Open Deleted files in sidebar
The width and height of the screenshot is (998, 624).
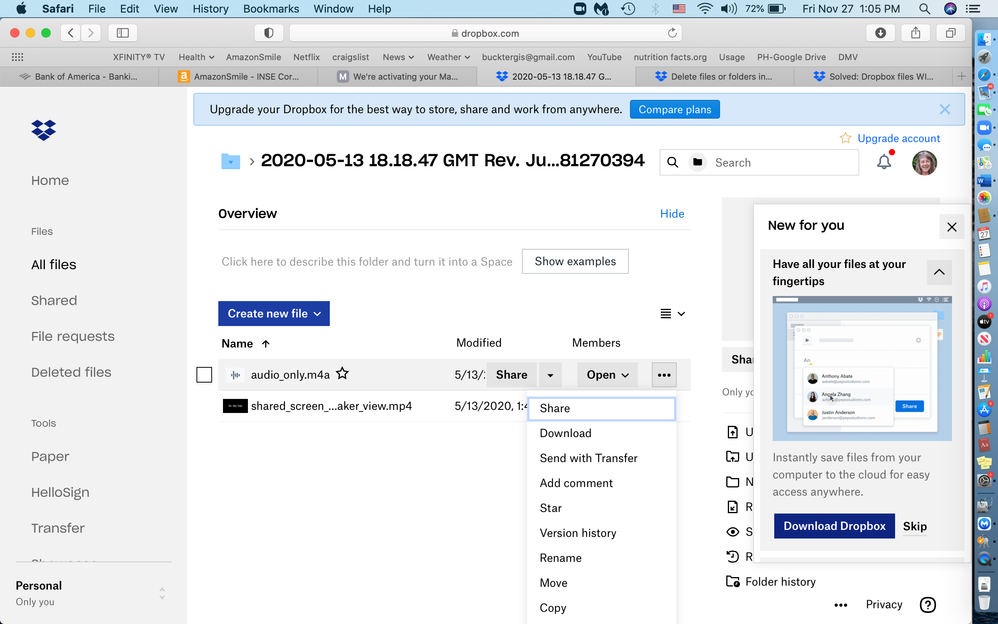[71, 372]
